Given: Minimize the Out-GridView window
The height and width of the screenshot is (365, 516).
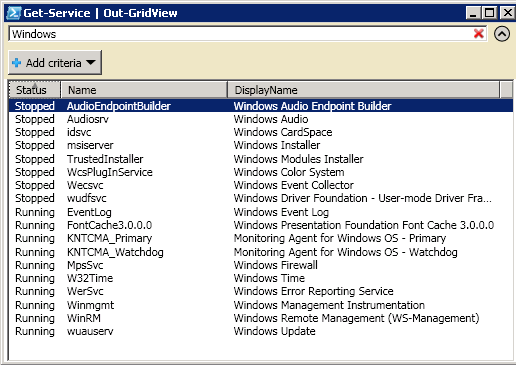Looking at the screenshot, I should click(x=474, y=13).
